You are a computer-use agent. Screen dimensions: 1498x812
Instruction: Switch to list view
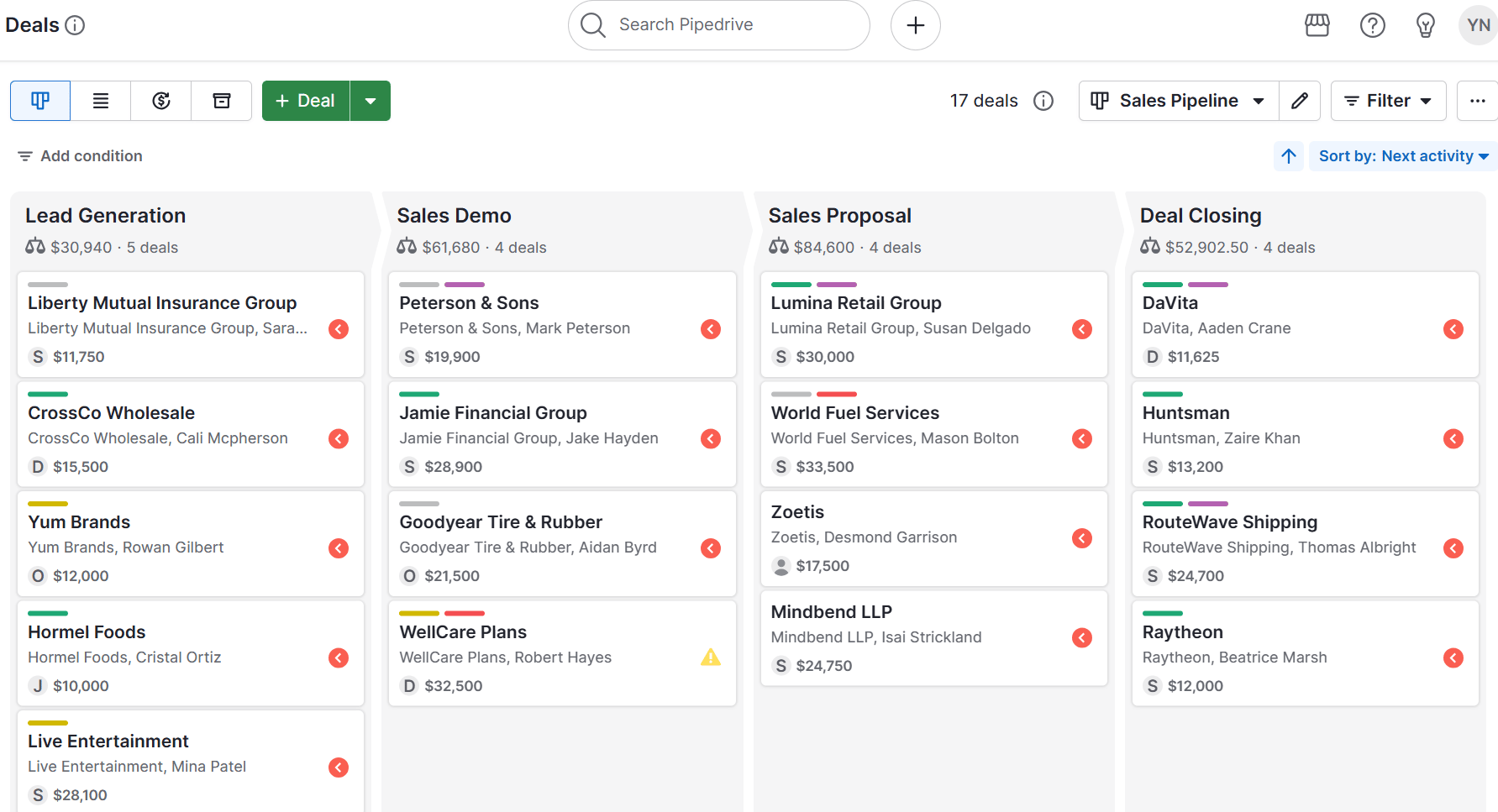tap(101, 101)
